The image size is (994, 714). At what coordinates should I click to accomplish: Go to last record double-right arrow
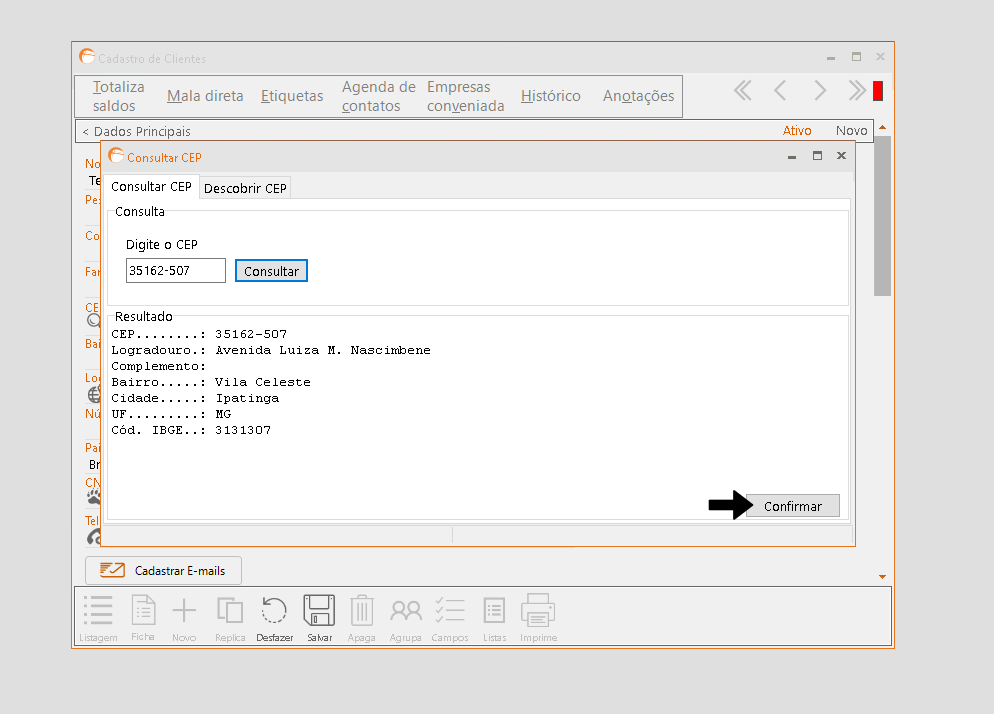[x=857, y=91]
